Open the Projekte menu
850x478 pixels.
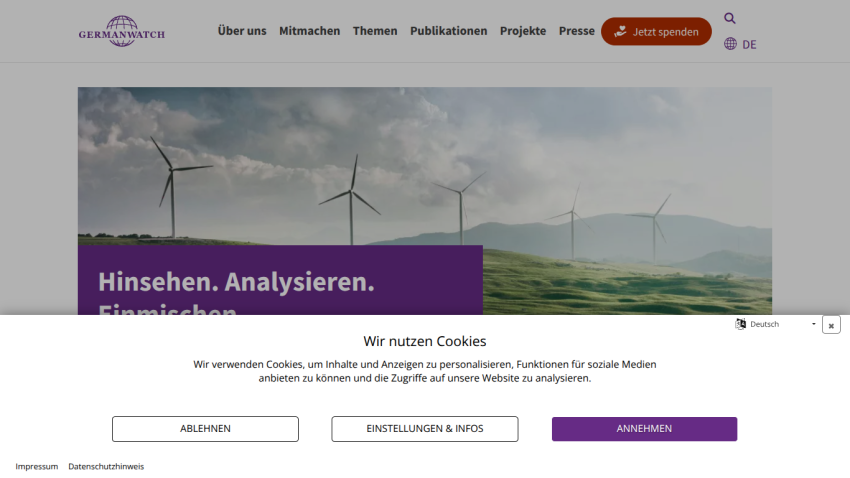tap(523, 31)
